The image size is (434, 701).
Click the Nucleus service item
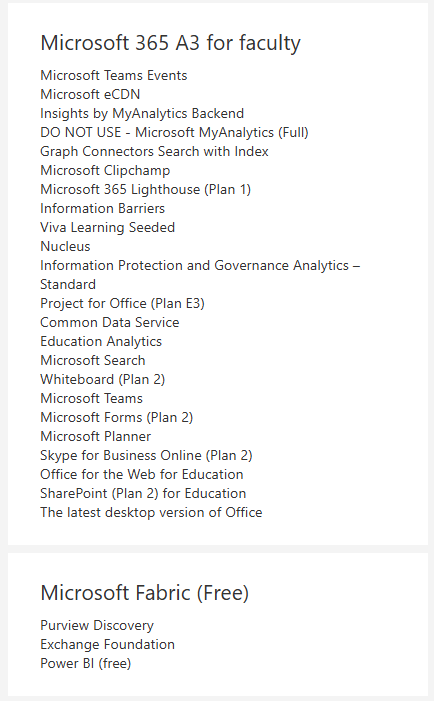65,246
